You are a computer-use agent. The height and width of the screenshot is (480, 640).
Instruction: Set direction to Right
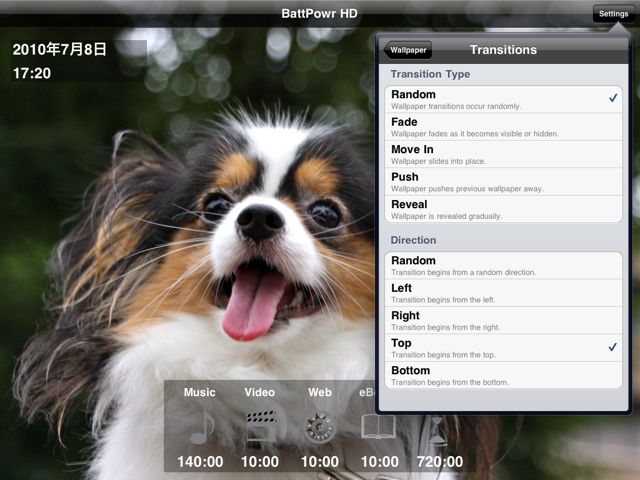click(x=503, y=320)
